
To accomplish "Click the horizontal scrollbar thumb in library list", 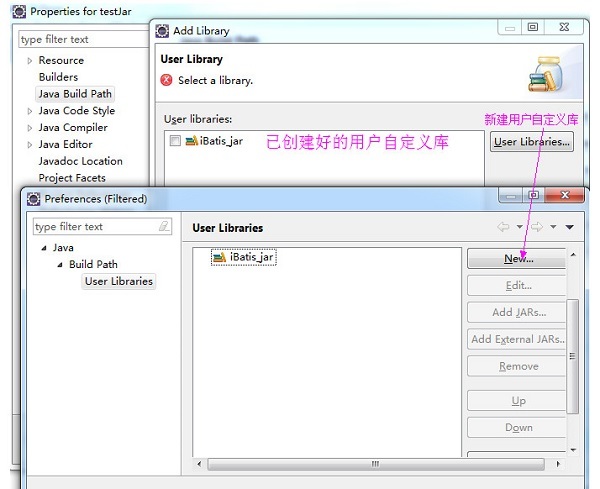I will click(375, 464).
